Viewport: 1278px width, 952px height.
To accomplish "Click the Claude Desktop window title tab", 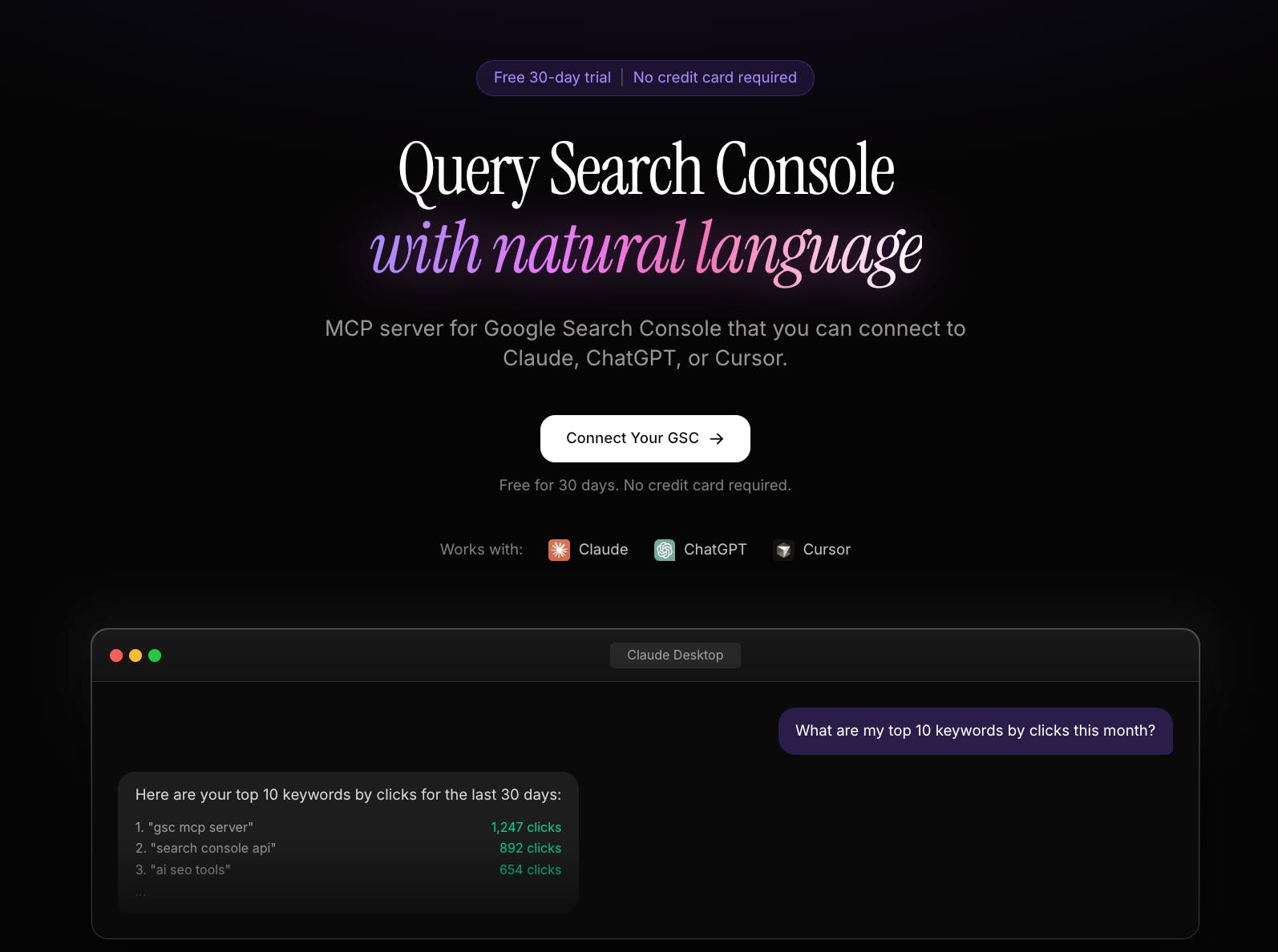I will (x=675, y=656).
